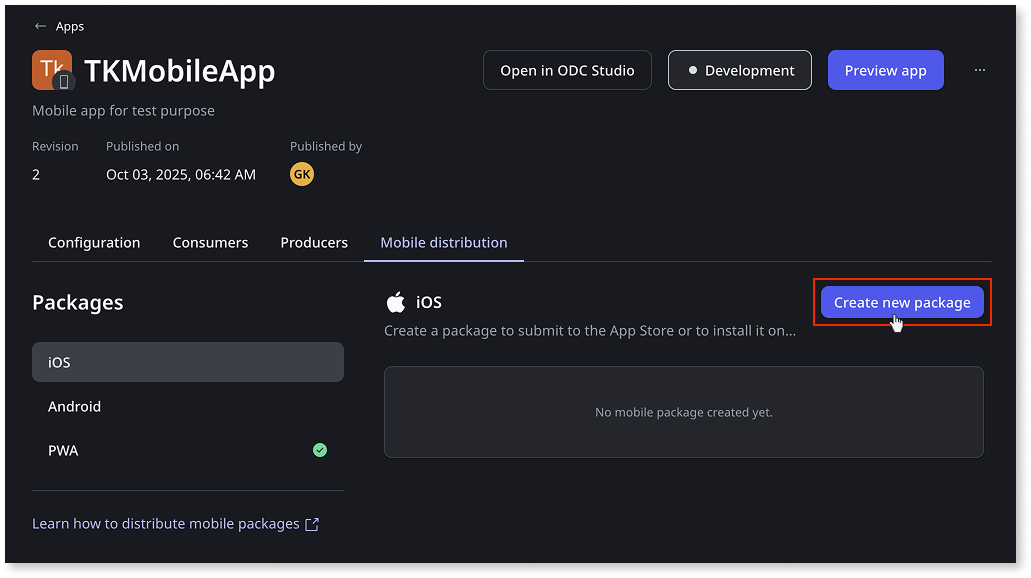This screenshot has width=1031, height=578.
Task: Click the Apple logo beside iOS heading
Action: pyautogui.click(x=396, y=300)
